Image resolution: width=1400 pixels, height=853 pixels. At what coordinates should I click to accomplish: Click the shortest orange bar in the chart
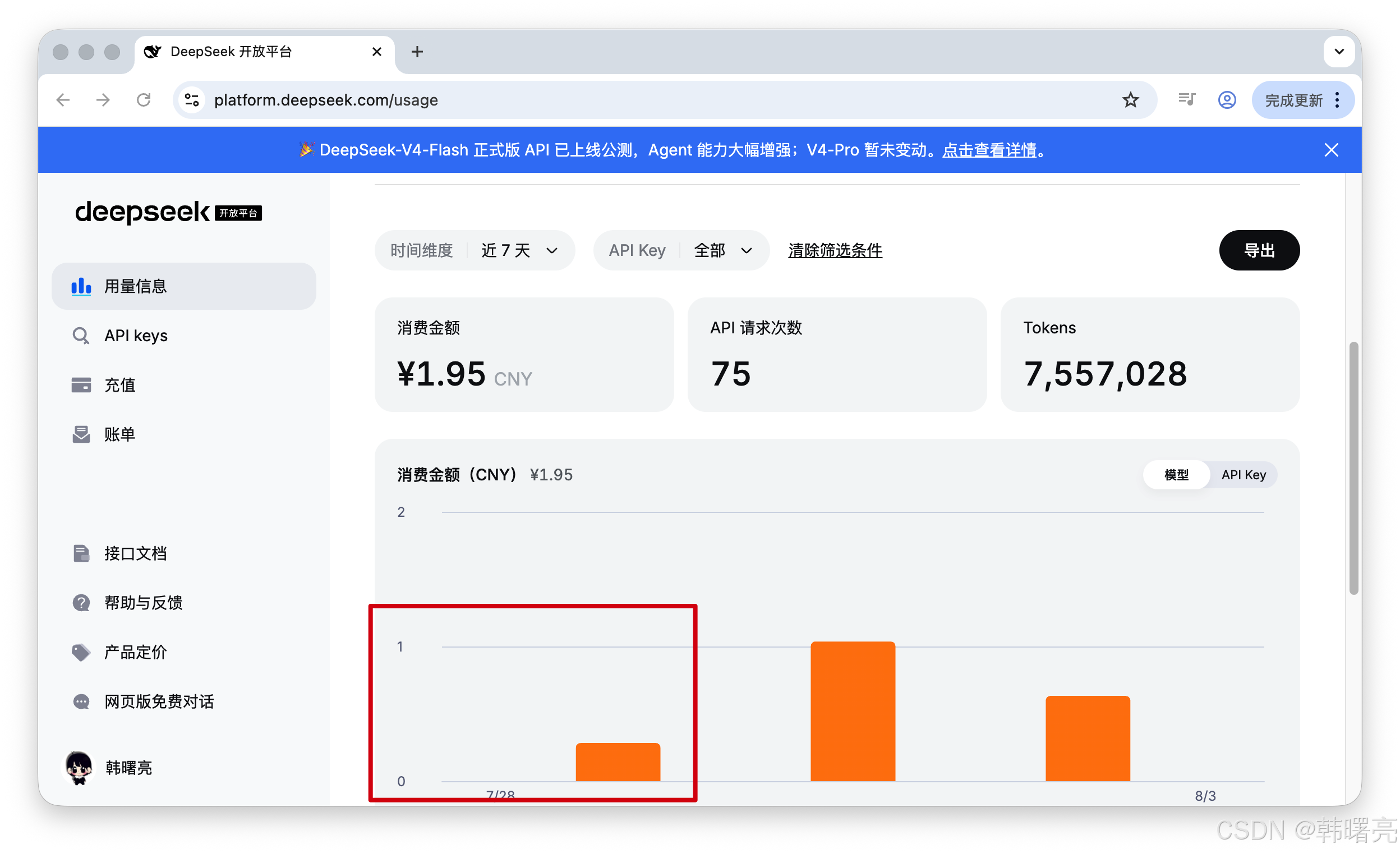click(618, 762)
